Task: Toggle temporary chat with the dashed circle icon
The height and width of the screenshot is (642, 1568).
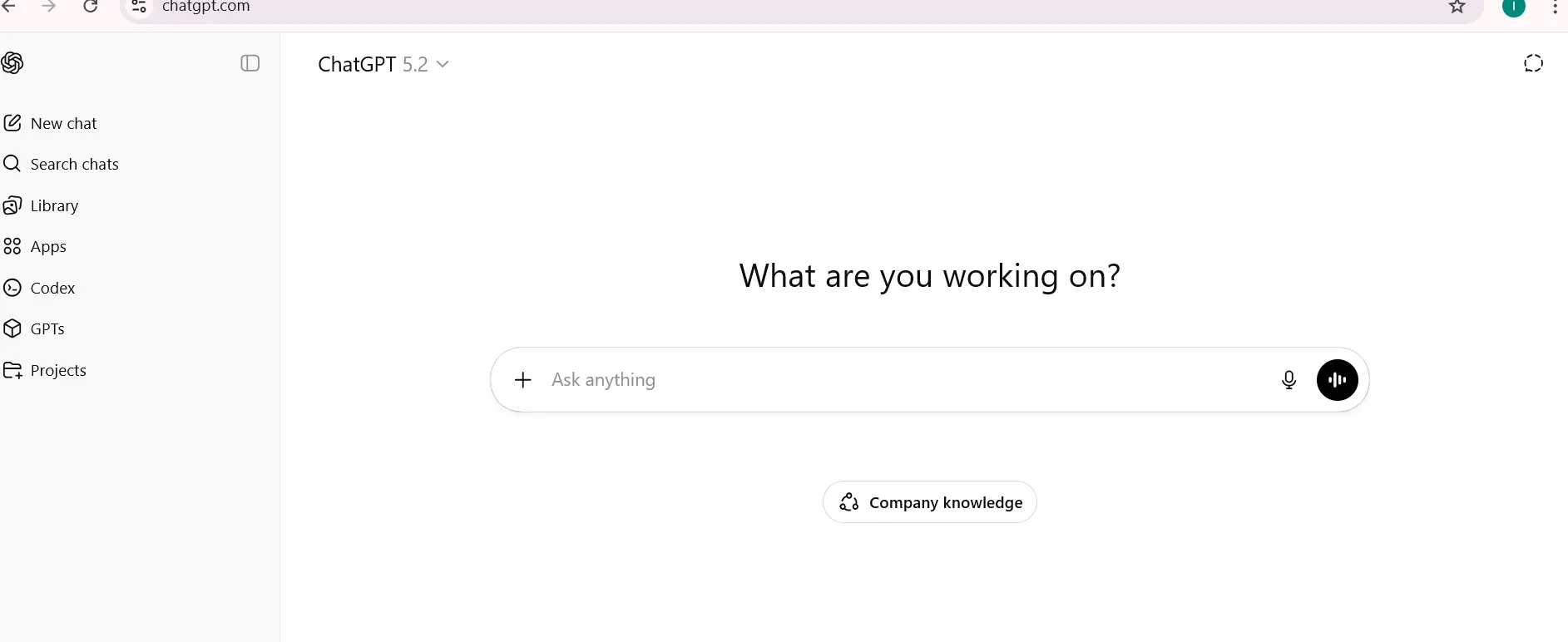Action: coord(1533,63)
